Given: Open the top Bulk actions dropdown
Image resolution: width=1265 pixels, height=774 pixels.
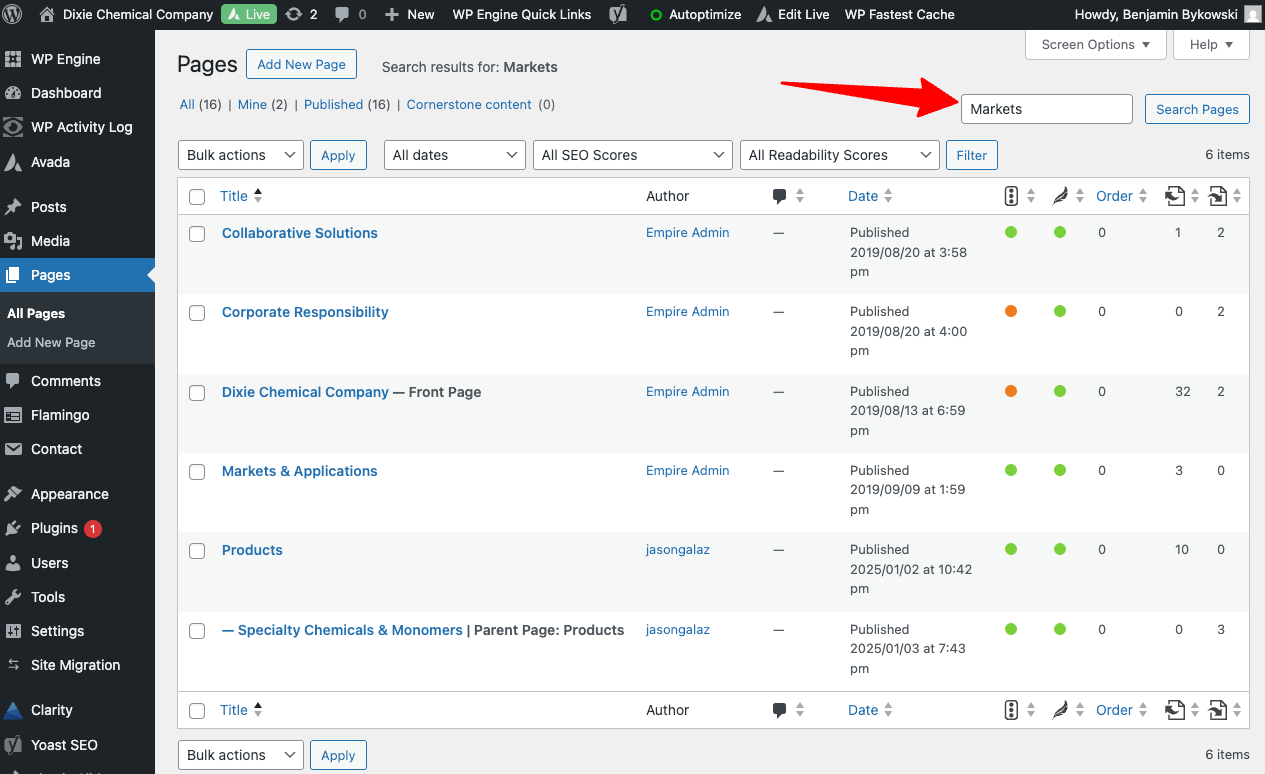Looking at the screenshot, I should point(240,155).
